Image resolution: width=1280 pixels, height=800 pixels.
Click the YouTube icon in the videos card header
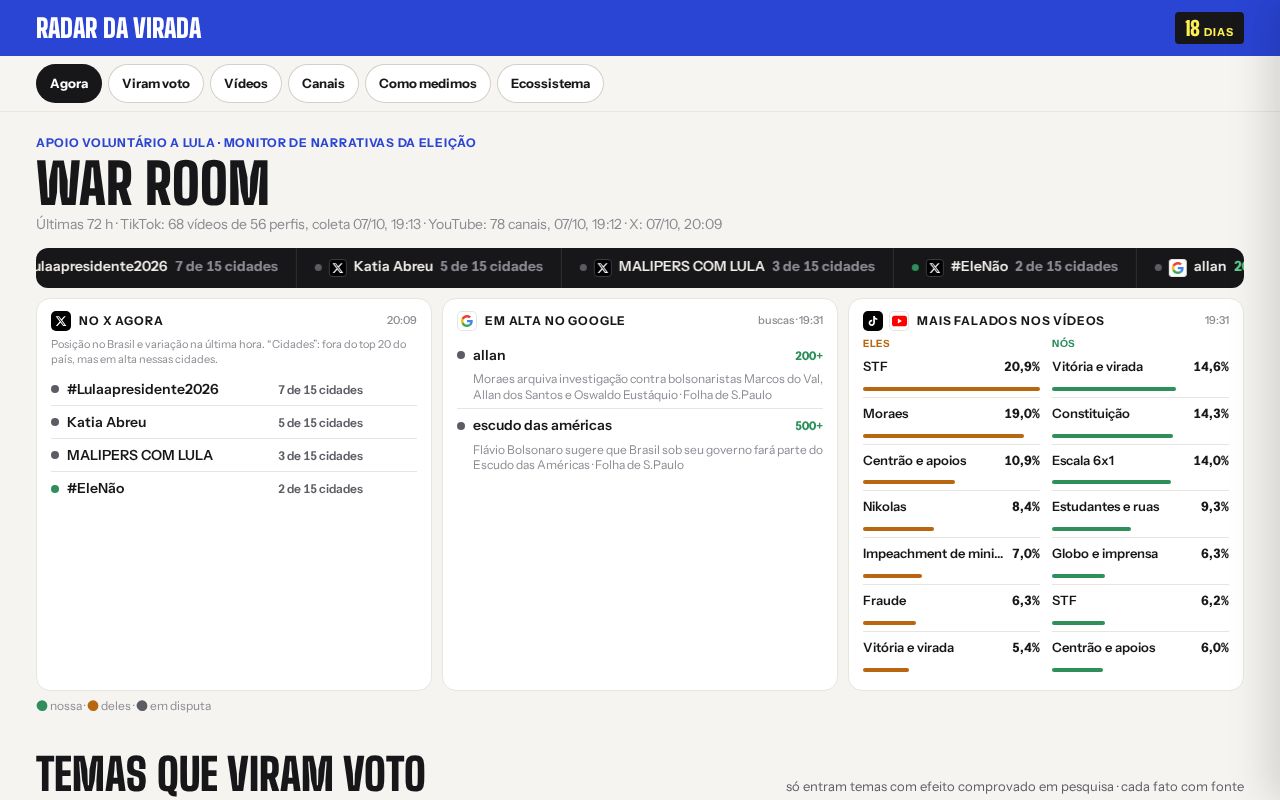pos(899,321)
